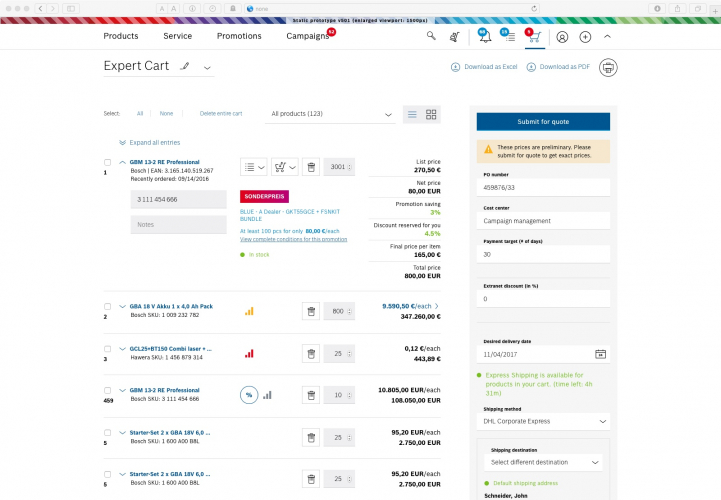Open the Campaigns menu

pyautogui.click(x=308, y=36)
